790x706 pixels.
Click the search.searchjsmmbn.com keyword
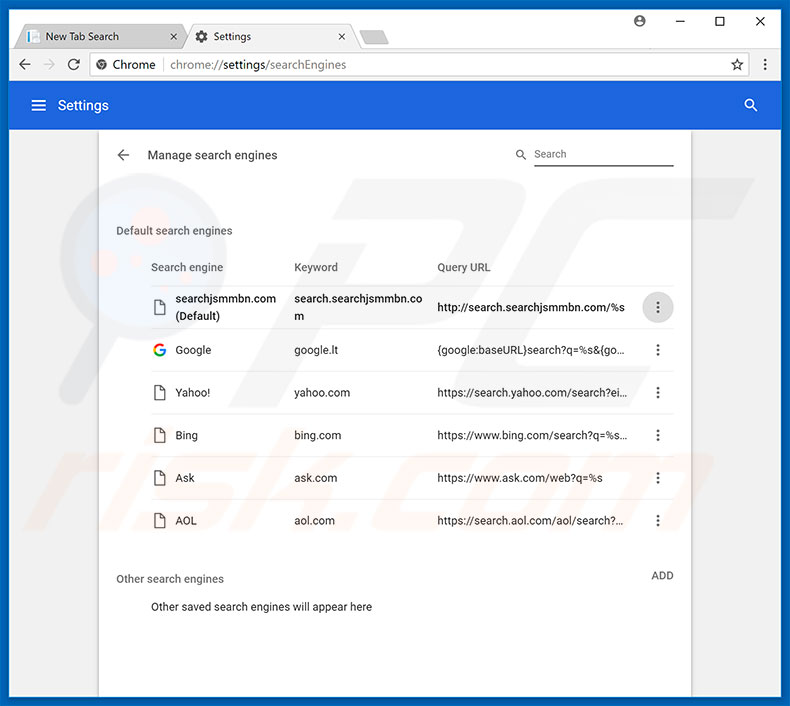[358, 307]
